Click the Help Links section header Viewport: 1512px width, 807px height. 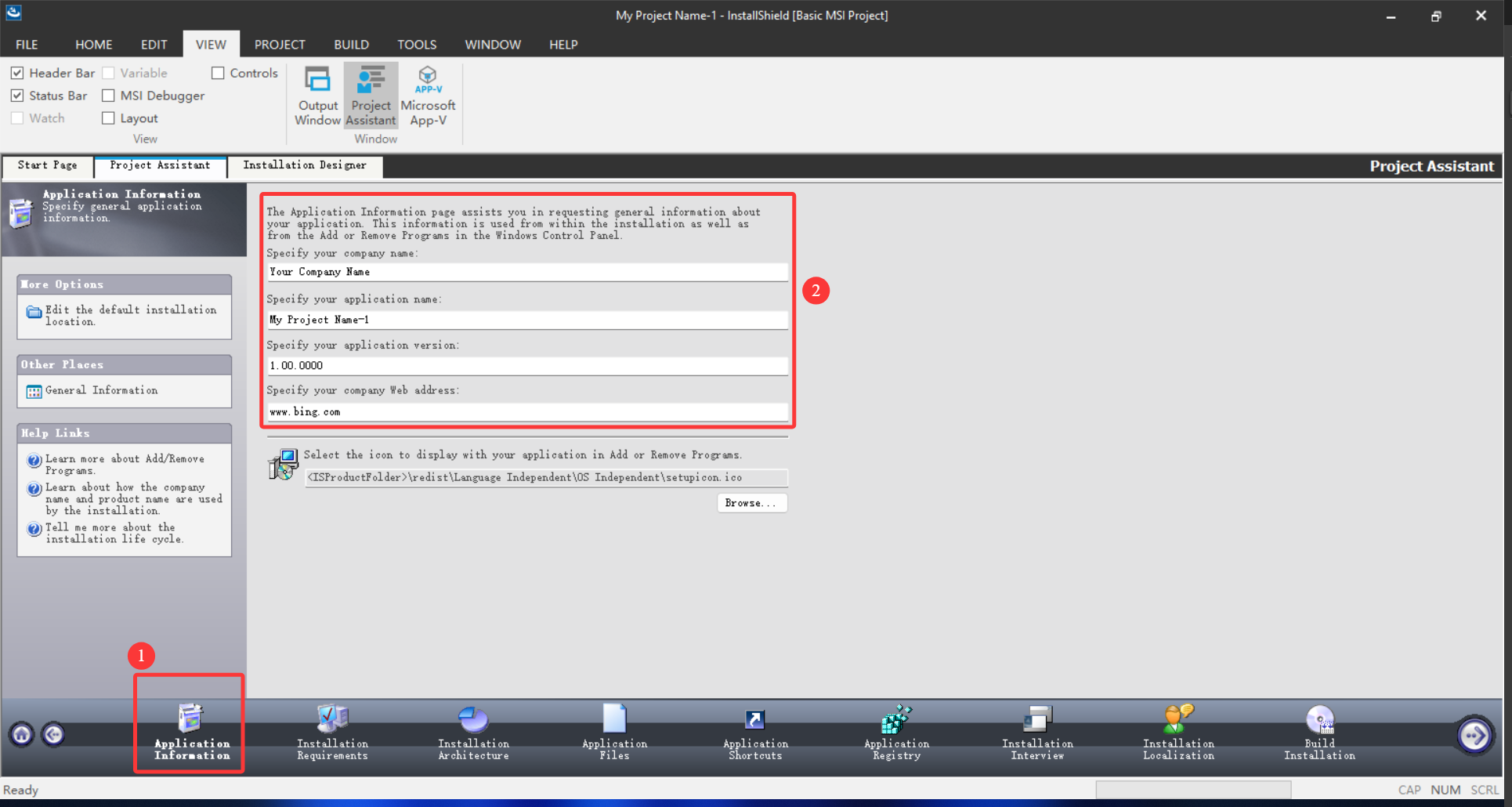point(124,433)
